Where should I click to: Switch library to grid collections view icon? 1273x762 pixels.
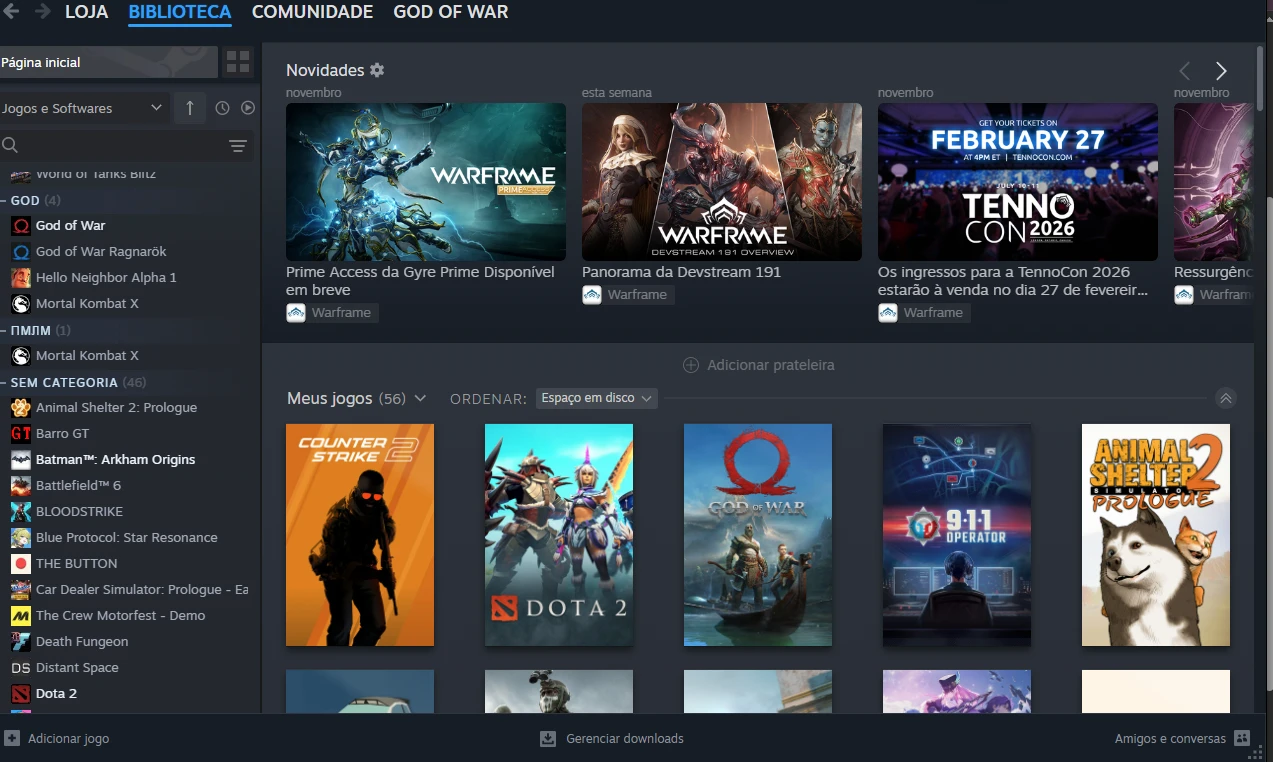(238, 62)
